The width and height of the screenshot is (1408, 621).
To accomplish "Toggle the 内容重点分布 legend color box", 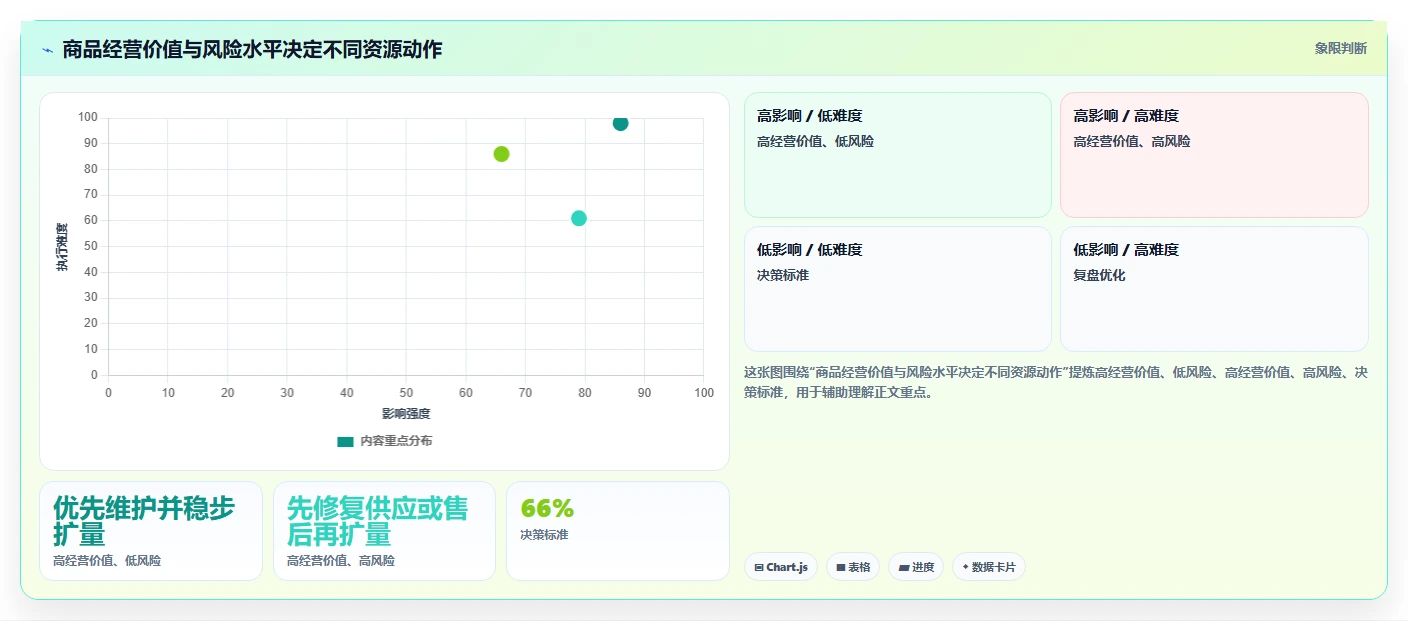I will pos(345,441).
